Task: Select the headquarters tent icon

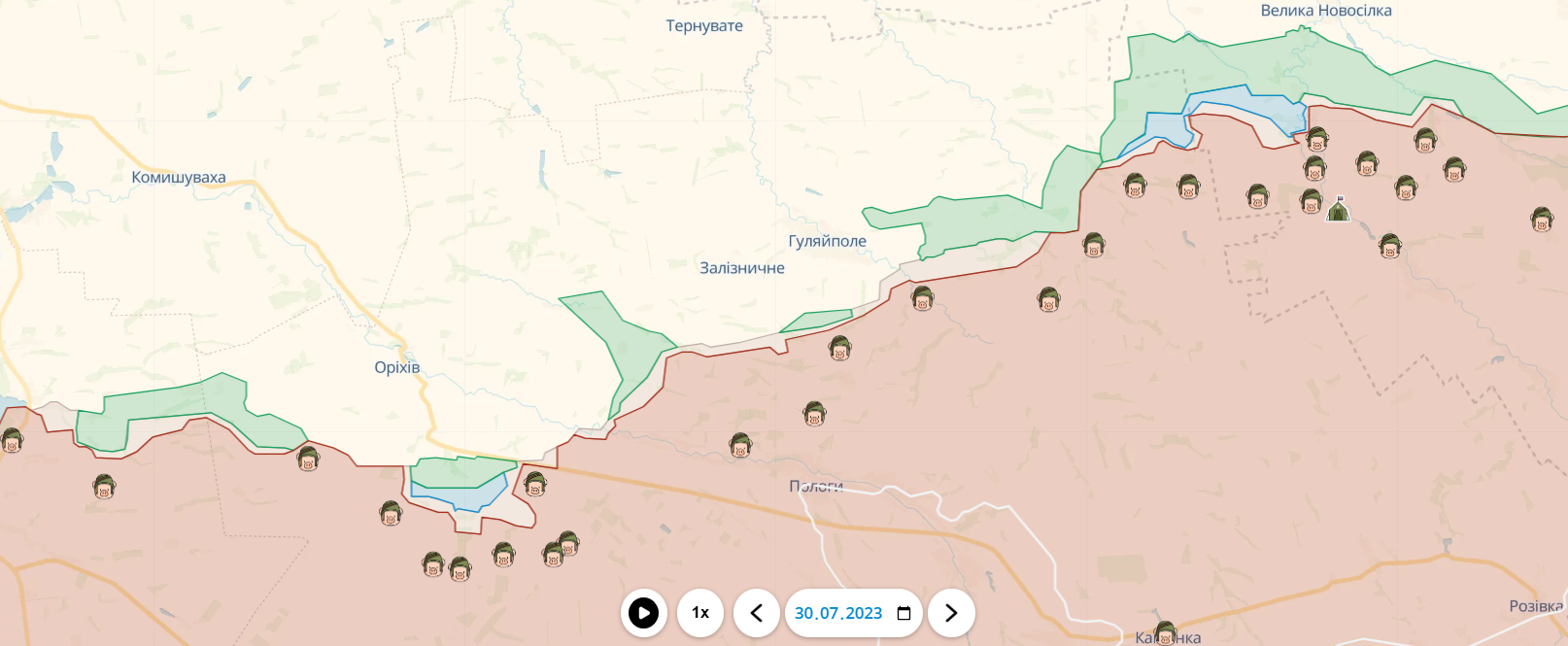Action: pos(1338,208)
